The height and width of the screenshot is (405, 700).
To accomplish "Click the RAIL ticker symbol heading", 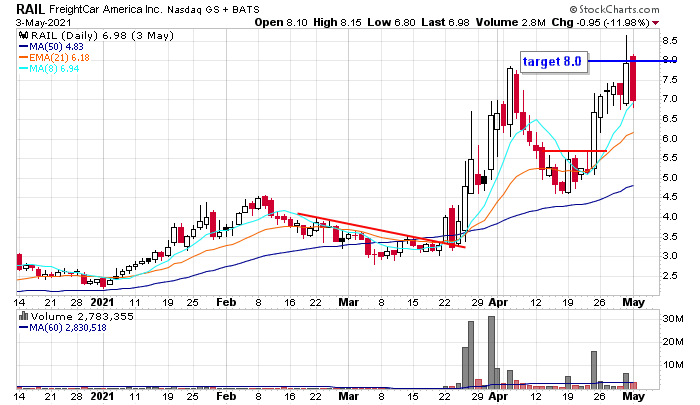I will click(31, 9).
